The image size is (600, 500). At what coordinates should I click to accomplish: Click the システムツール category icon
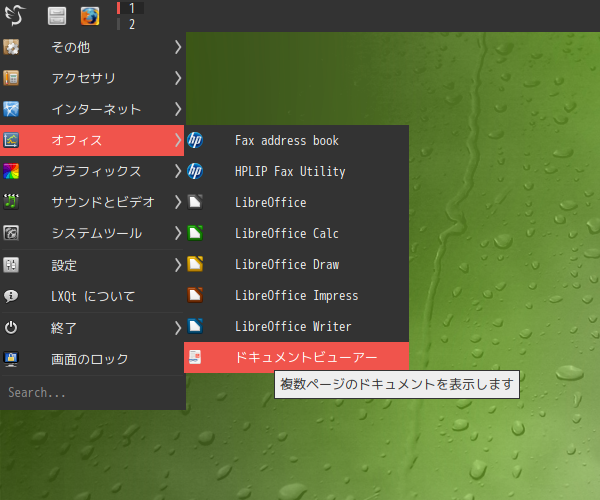(x=11, y=233)
